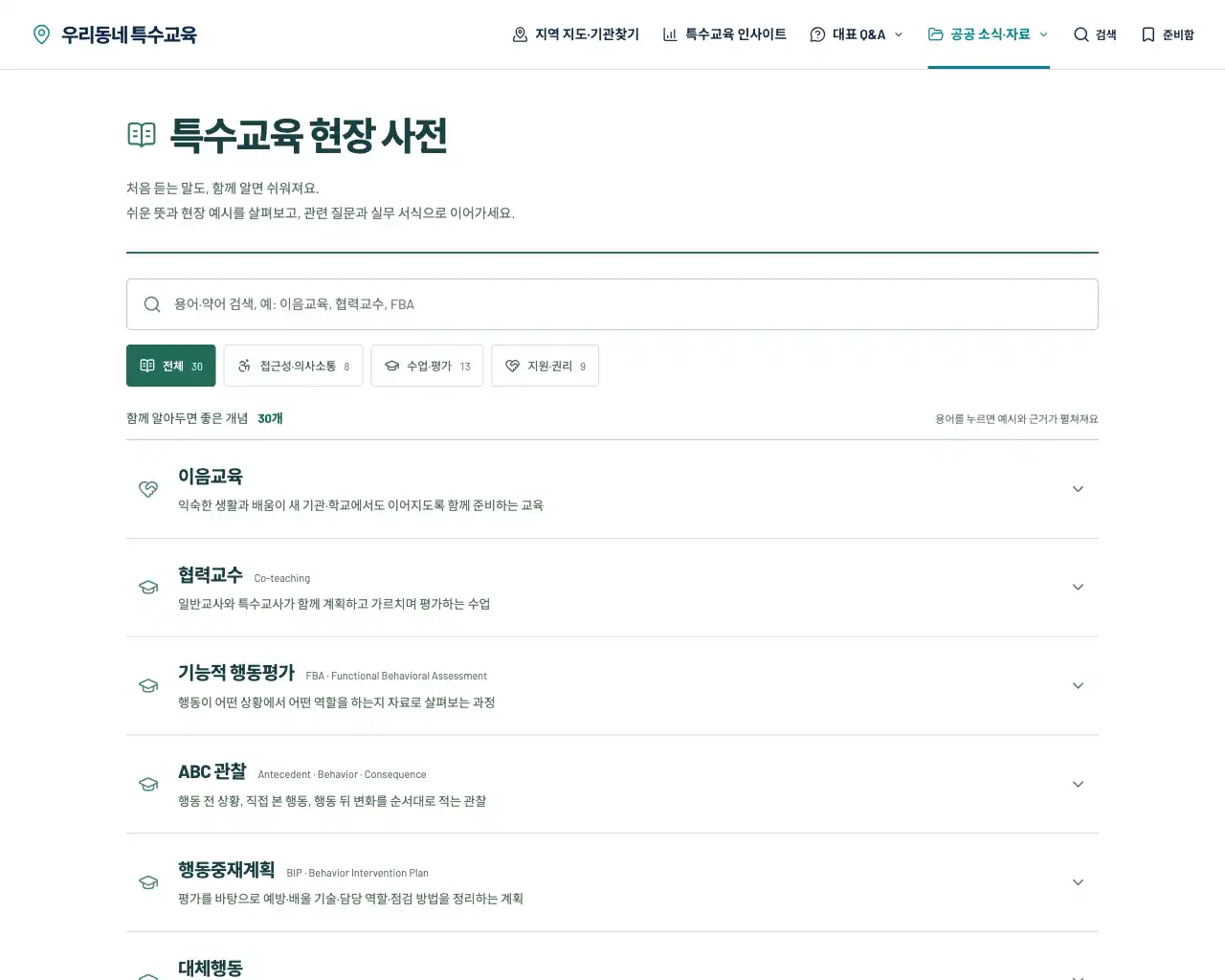Click the graduation cap icon beside ABC 관찰
The width and height of the screenshot is (1225, 980).
(x=148, y=785)
